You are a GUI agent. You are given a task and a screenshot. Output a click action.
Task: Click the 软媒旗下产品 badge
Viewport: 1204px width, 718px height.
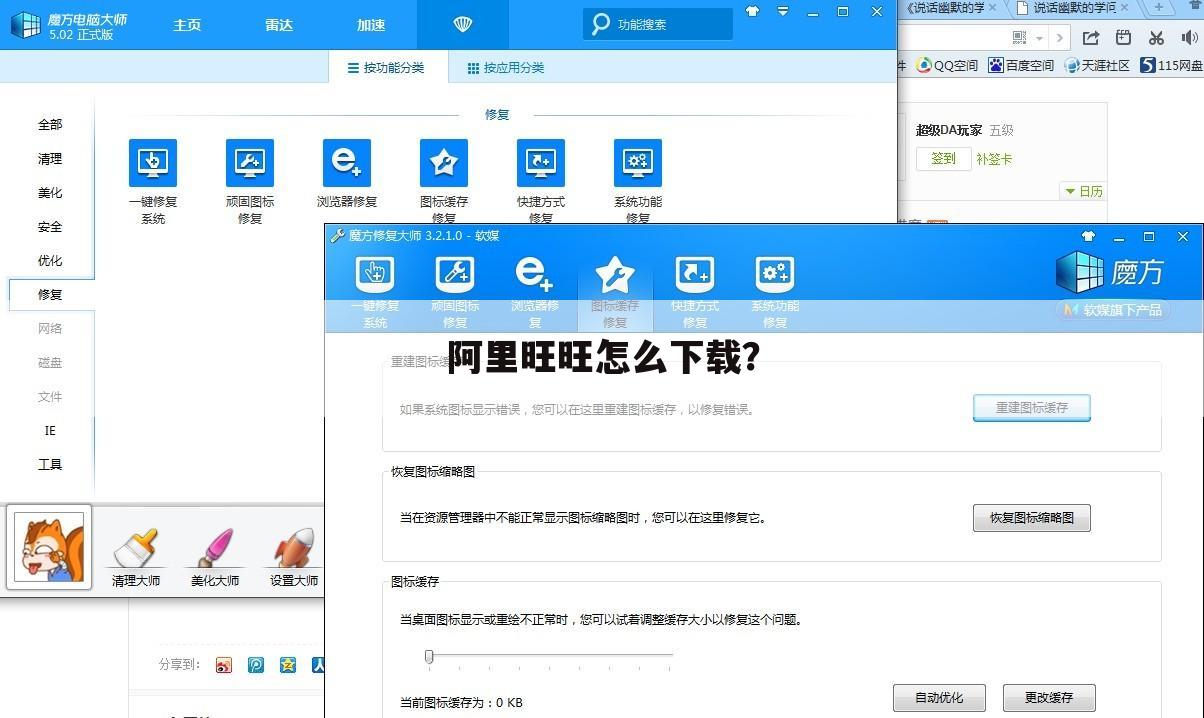[x=1112, y=310]
